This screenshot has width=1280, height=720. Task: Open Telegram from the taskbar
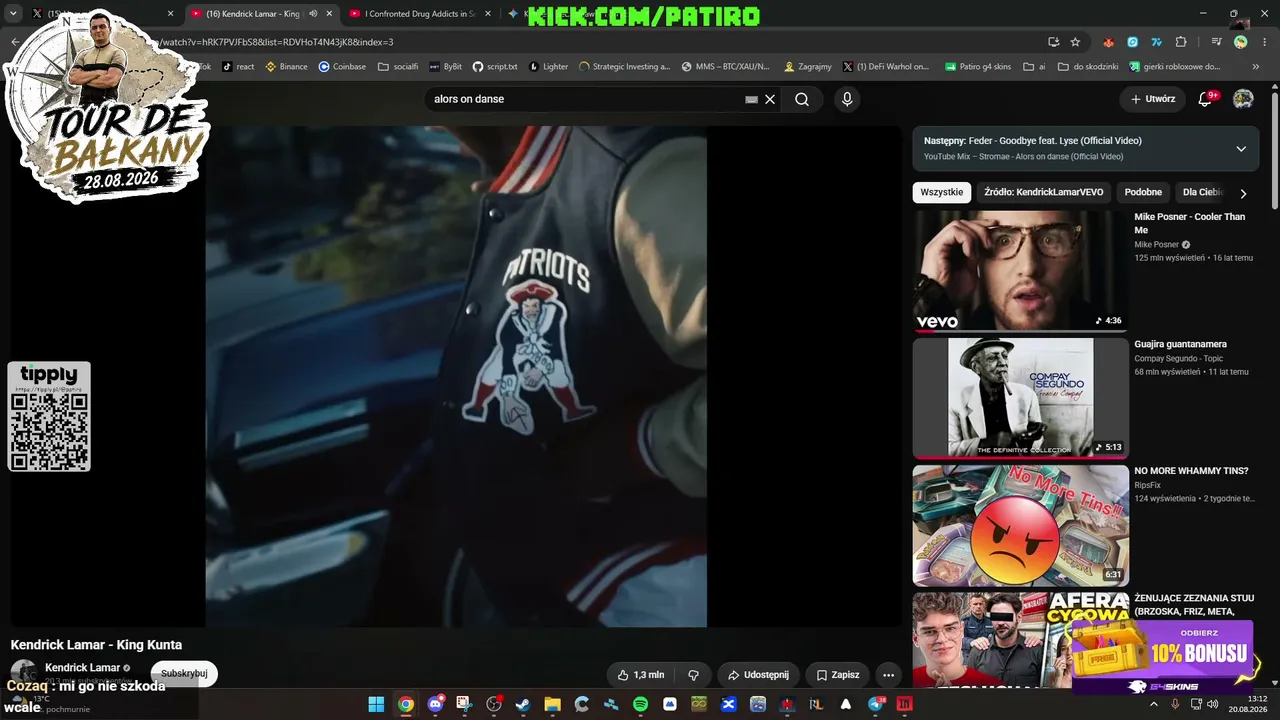tap(876, 704)
